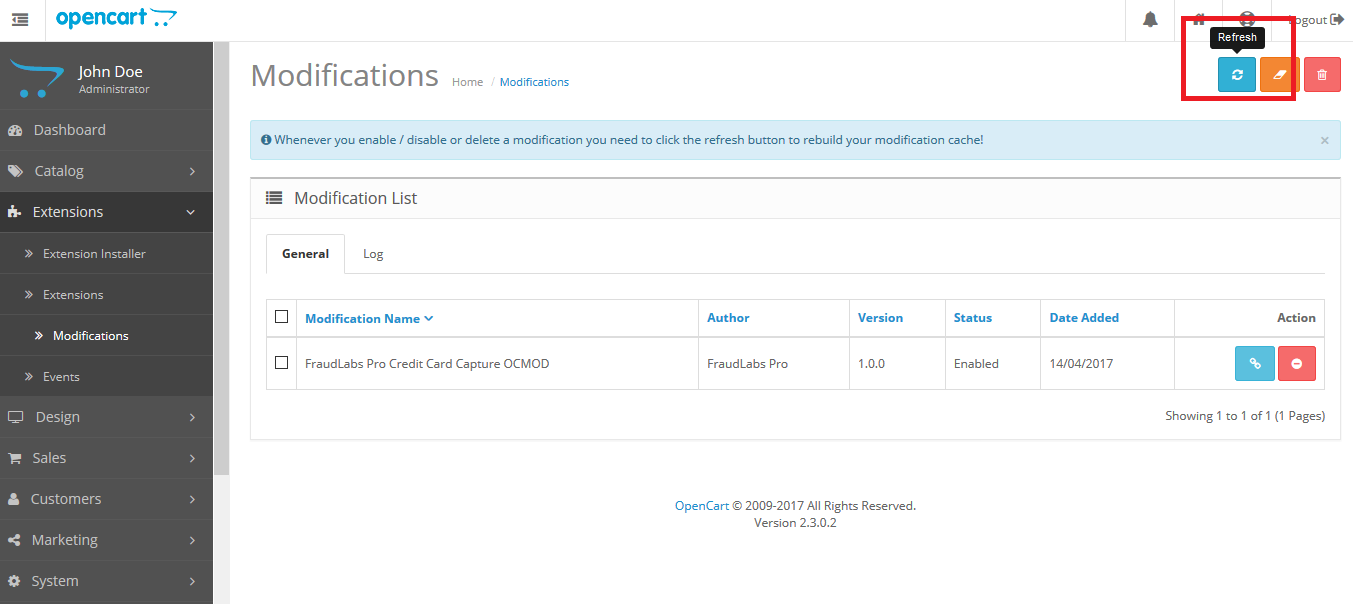Tick the select-all checkbox in the table header
Screen dimensions: 1353x604
pos(281,317)
